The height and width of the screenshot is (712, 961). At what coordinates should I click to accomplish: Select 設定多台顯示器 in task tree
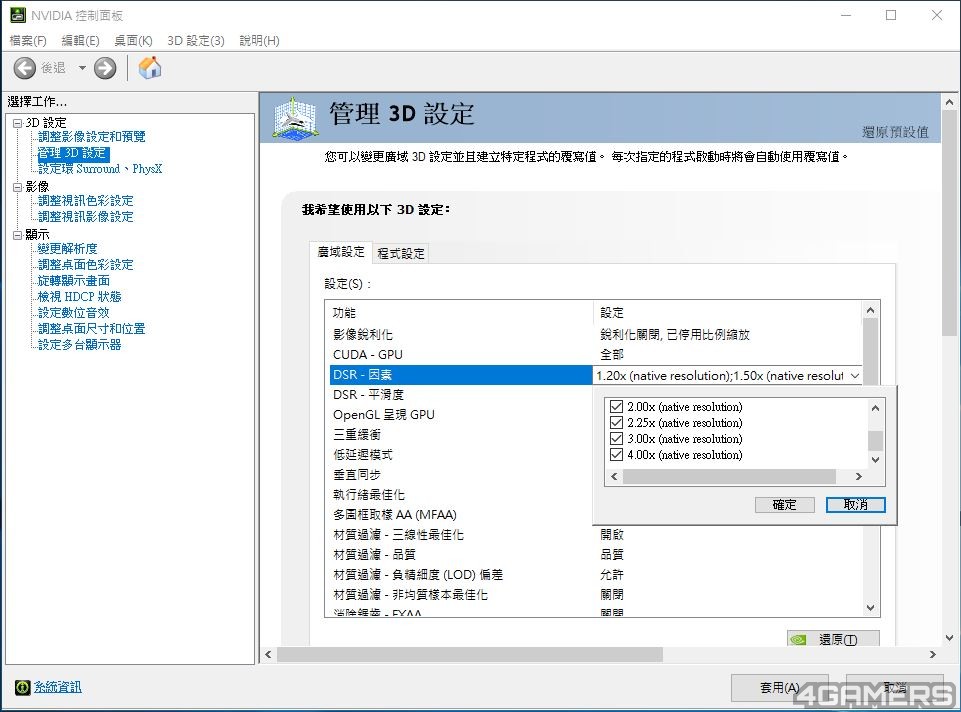click(79, 344)
